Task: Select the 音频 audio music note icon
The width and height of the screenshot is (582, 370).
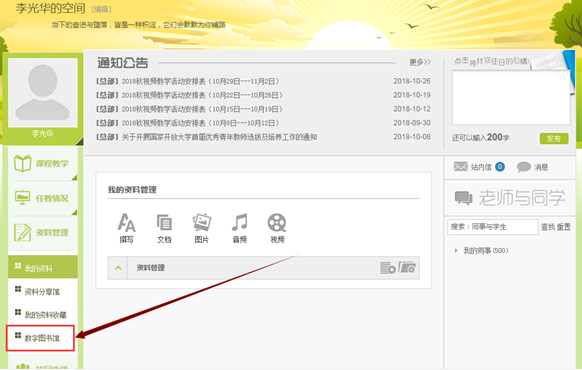Action: pos(240,222)
